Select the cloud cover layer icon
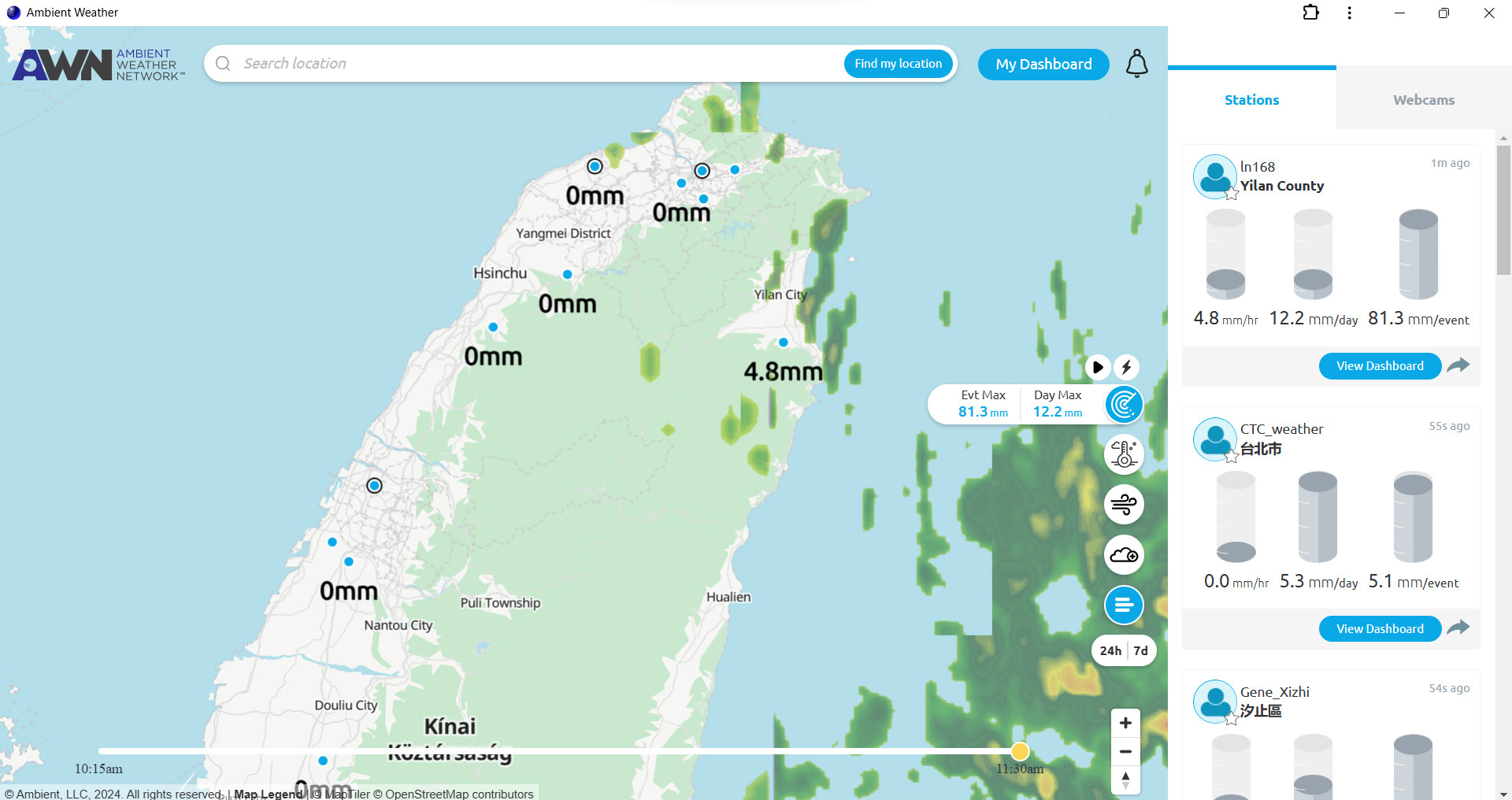Image resolution: width=1512 pixels, height=800 pixels. pyautogui.click(x=1124, y=555)
